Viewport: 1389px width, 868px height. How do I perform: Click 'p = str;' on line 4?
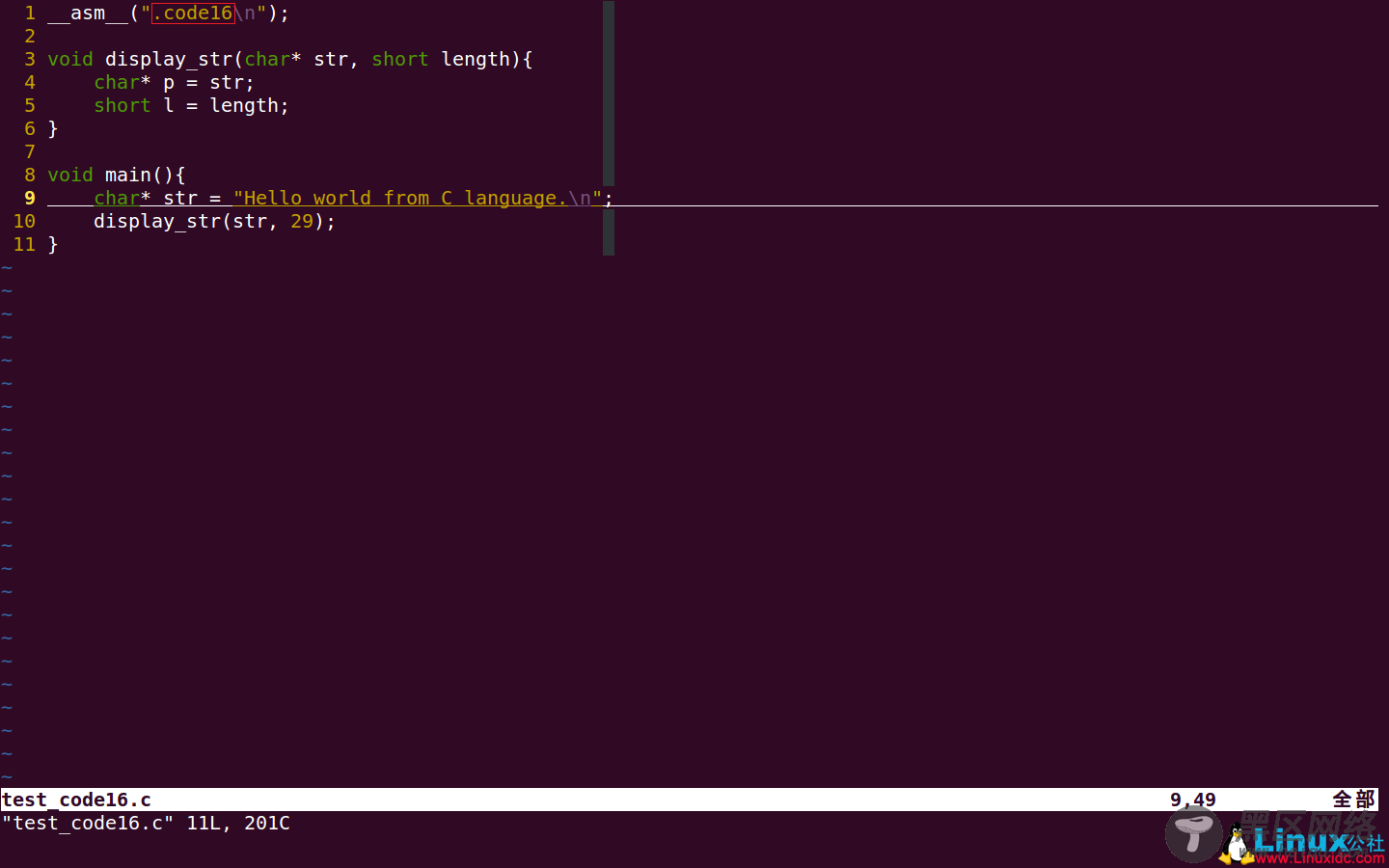[208, 83]
